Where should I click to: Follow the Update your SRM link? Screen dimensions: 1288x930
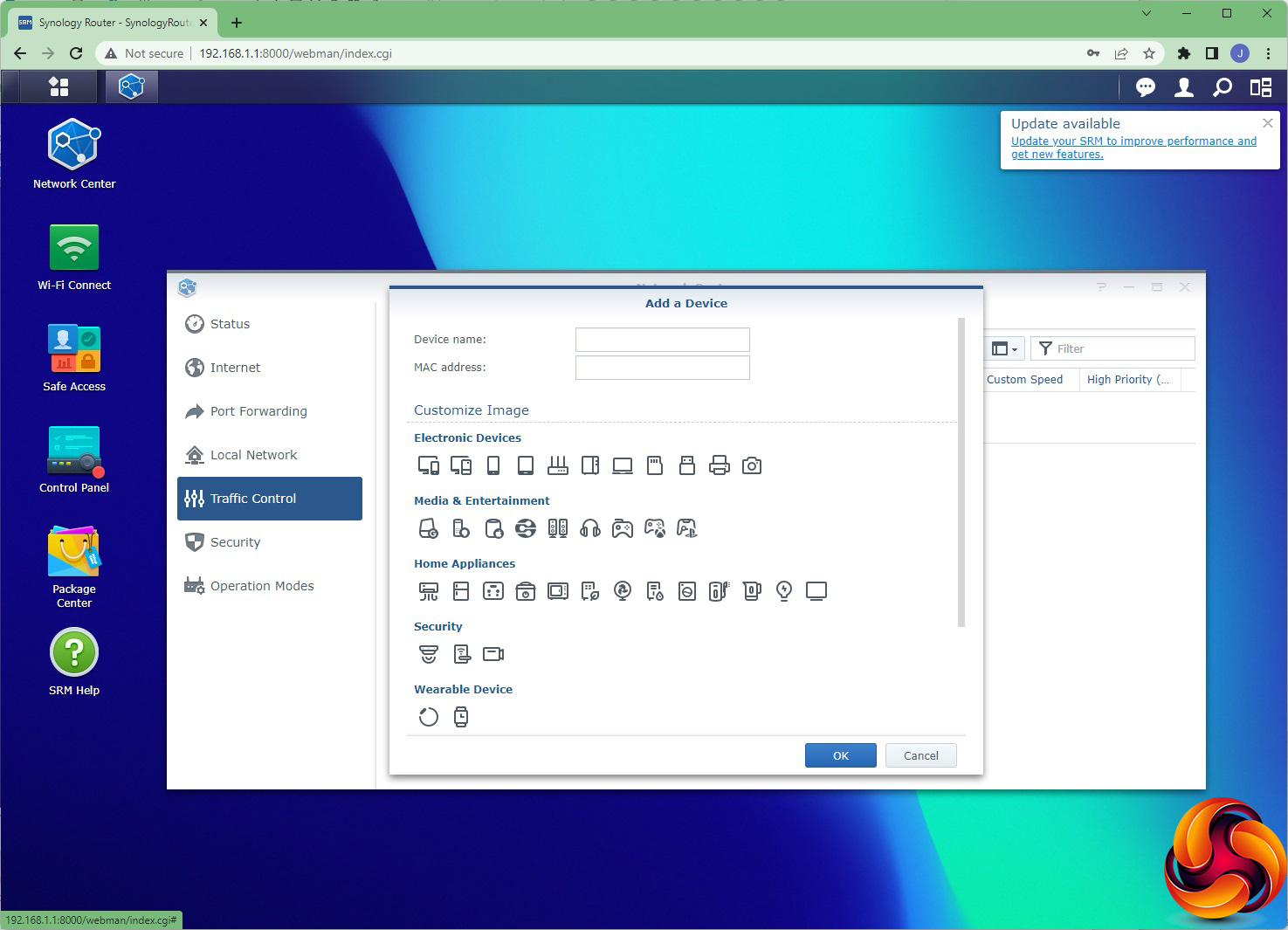point(1133,148)
